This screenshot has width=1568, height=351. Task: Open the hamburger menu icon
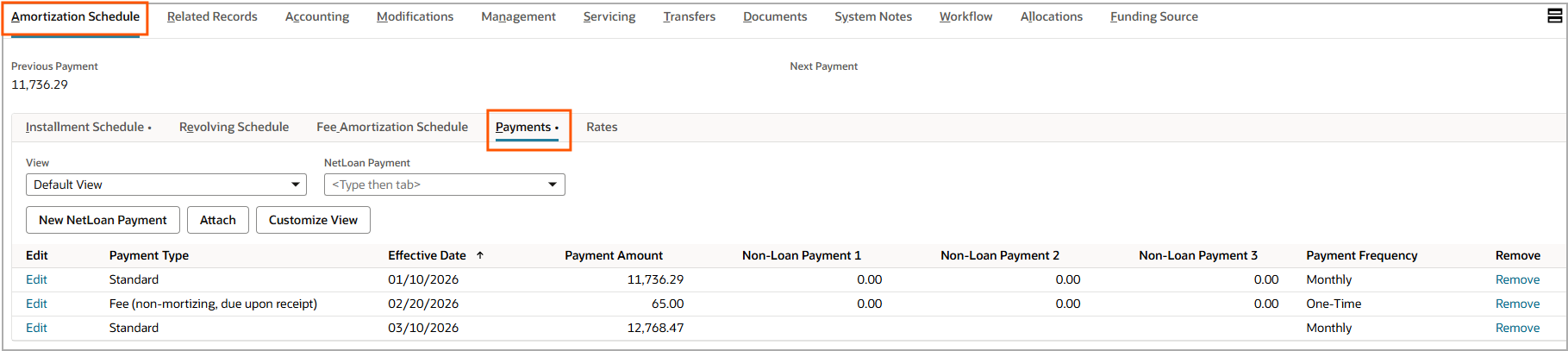click(1554, 16)
